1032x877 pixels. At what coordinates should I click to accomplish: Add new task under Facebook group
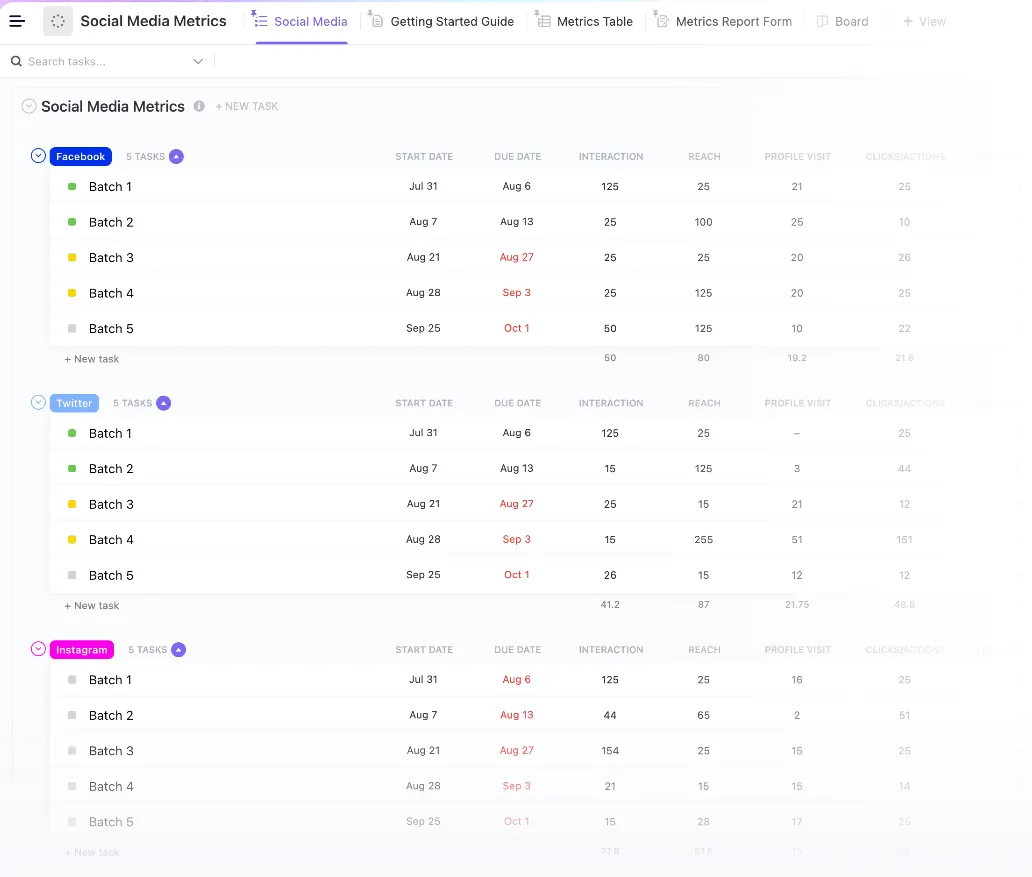pos(91,359)
